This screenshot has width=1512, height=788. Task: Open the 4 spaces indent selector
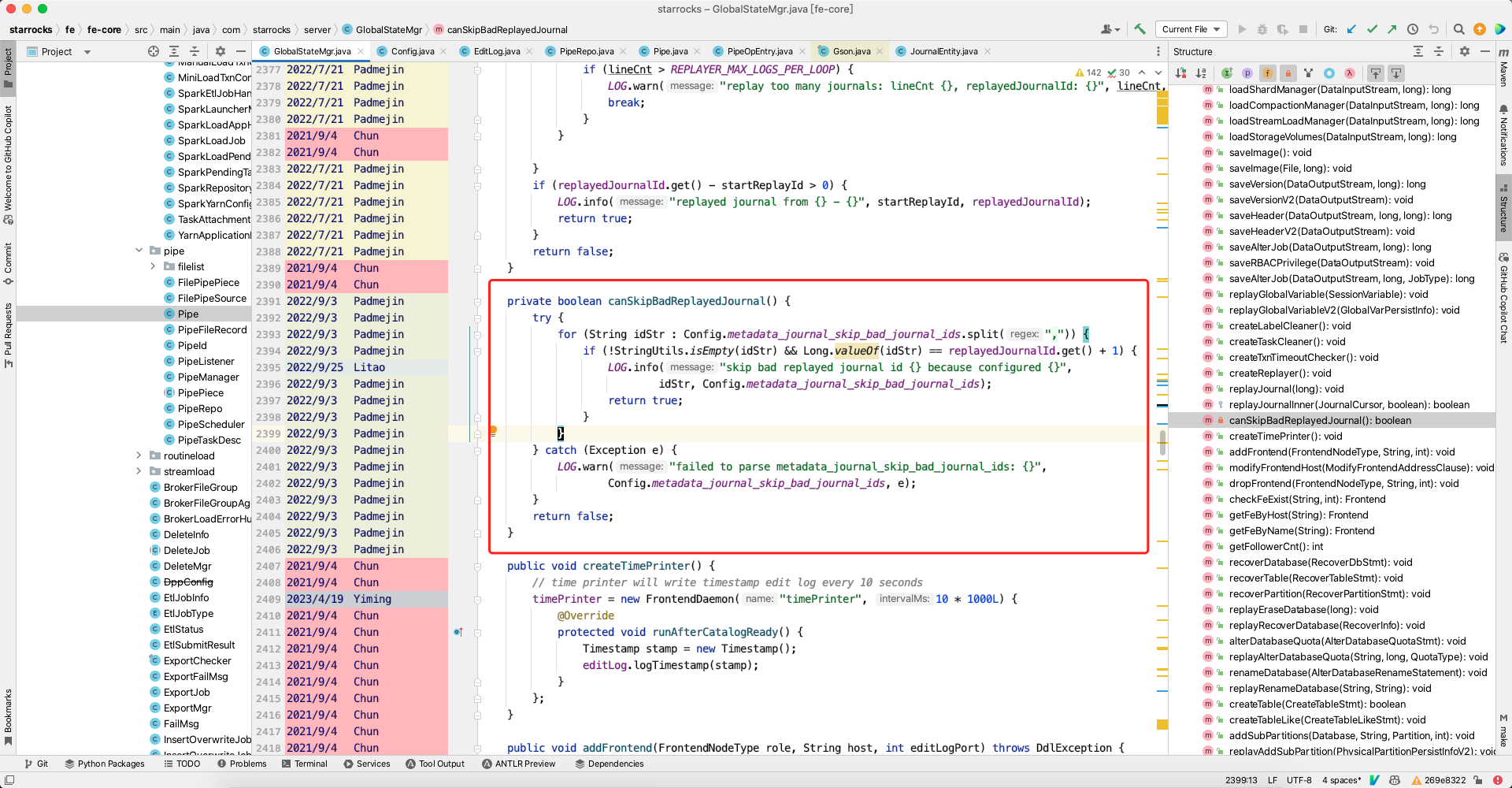1341,780
